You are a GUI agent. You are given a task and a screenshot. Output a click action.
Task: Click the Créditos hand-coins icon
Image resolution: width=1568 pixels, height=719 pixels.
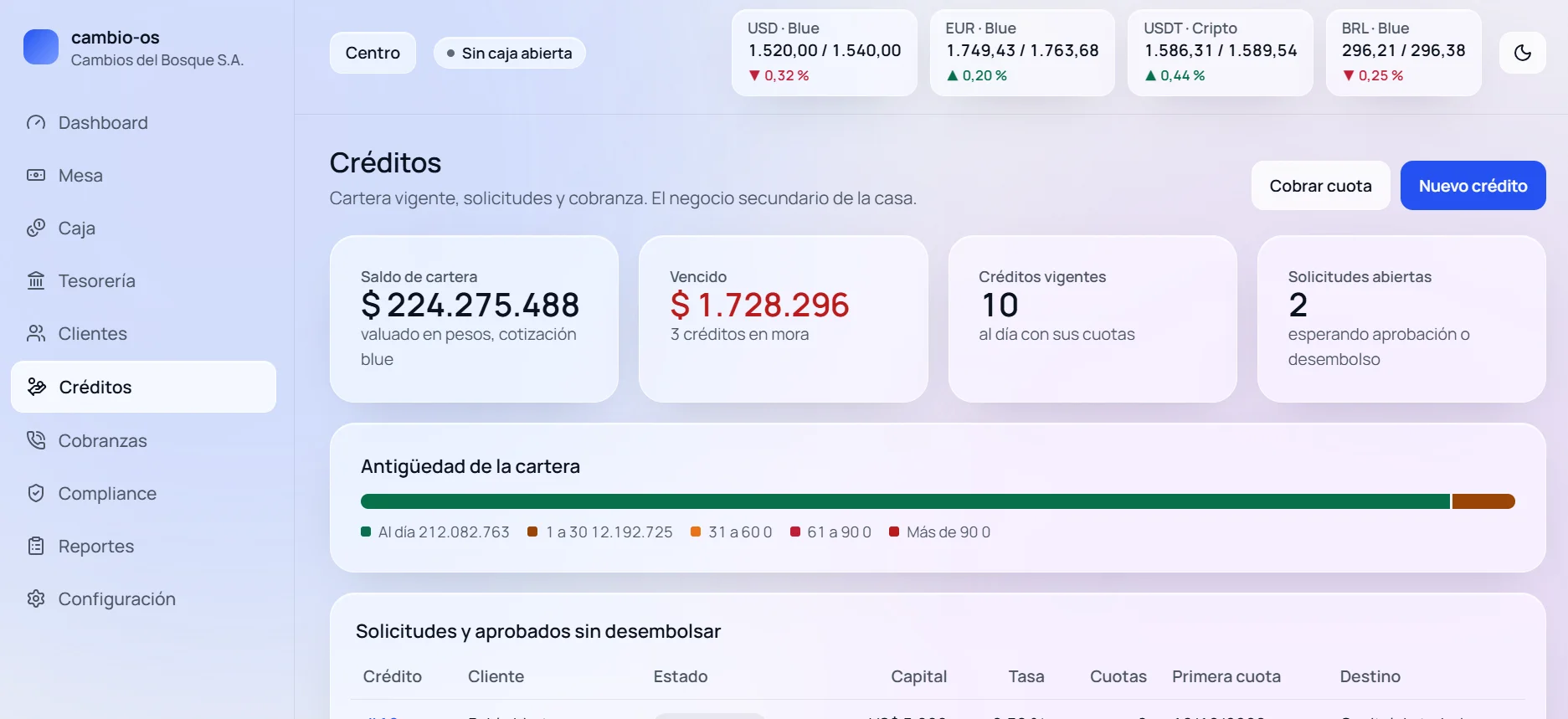coord(37,387)
